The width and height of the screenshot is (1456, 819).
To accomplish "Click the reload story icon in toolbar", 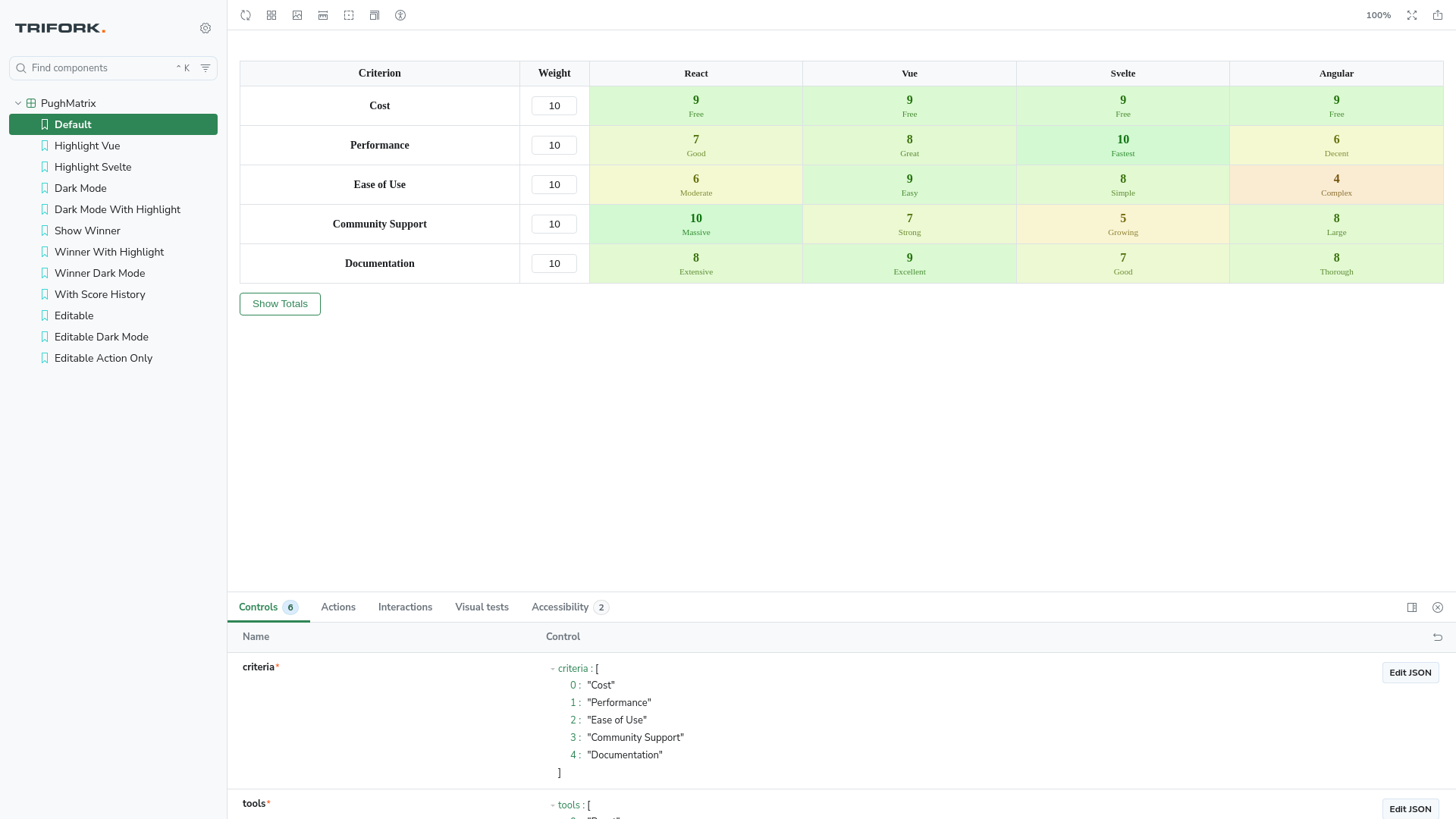I will (x=246, y=15).
